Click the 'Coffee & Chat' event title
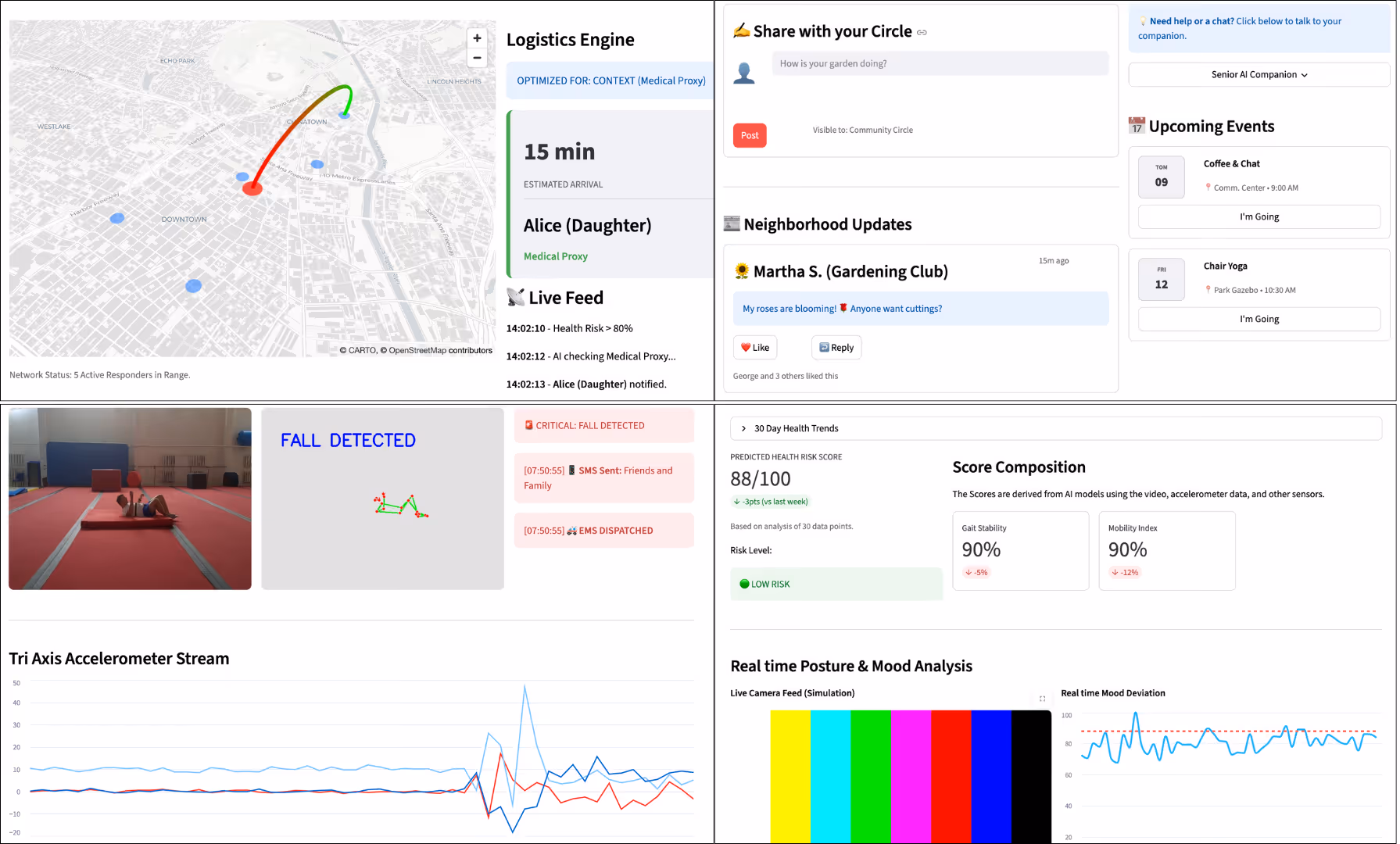Screen dimensions: 1400x844 [1231, 163]
